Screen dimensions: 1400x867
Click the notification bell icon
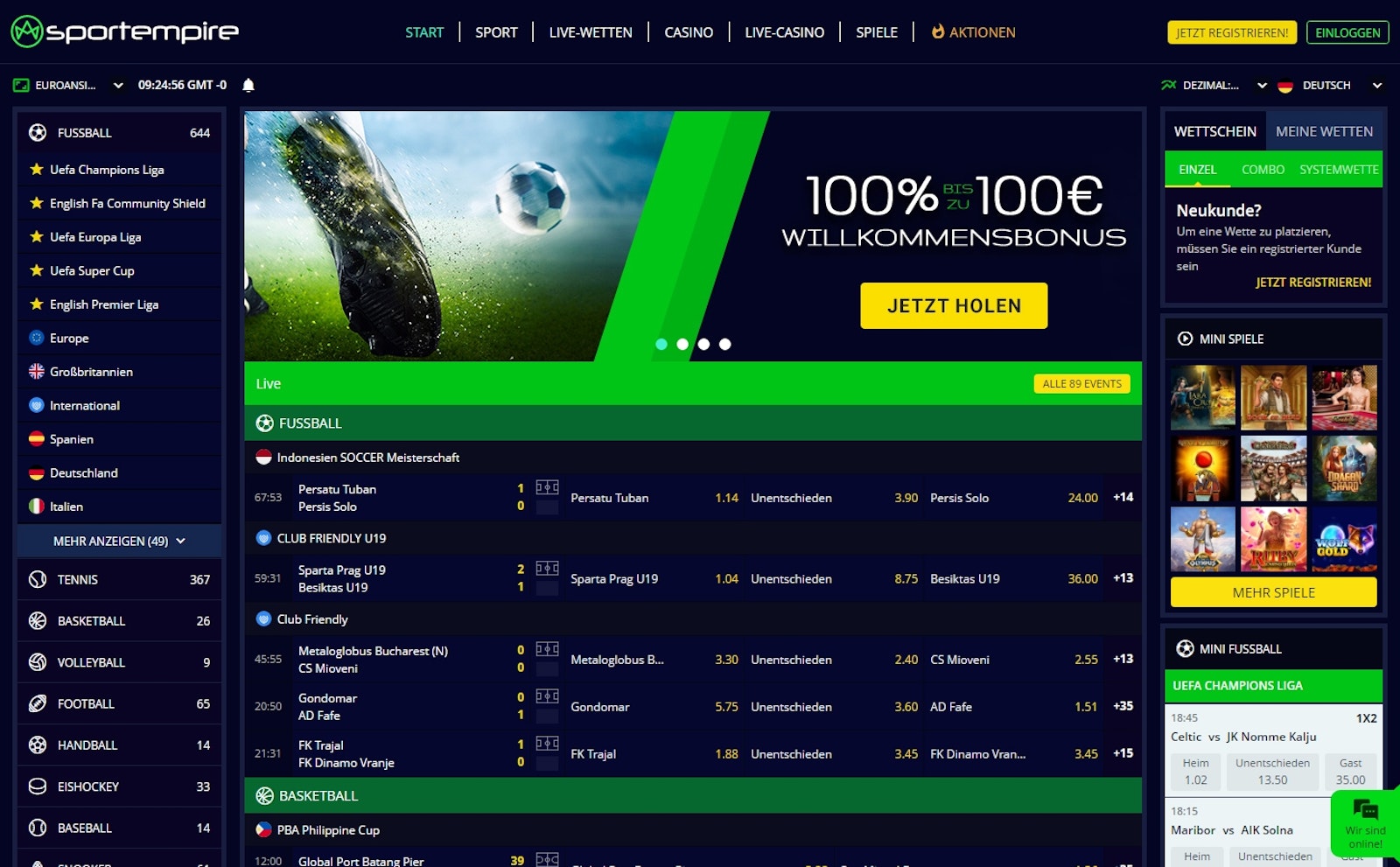[x=248, y=85]
